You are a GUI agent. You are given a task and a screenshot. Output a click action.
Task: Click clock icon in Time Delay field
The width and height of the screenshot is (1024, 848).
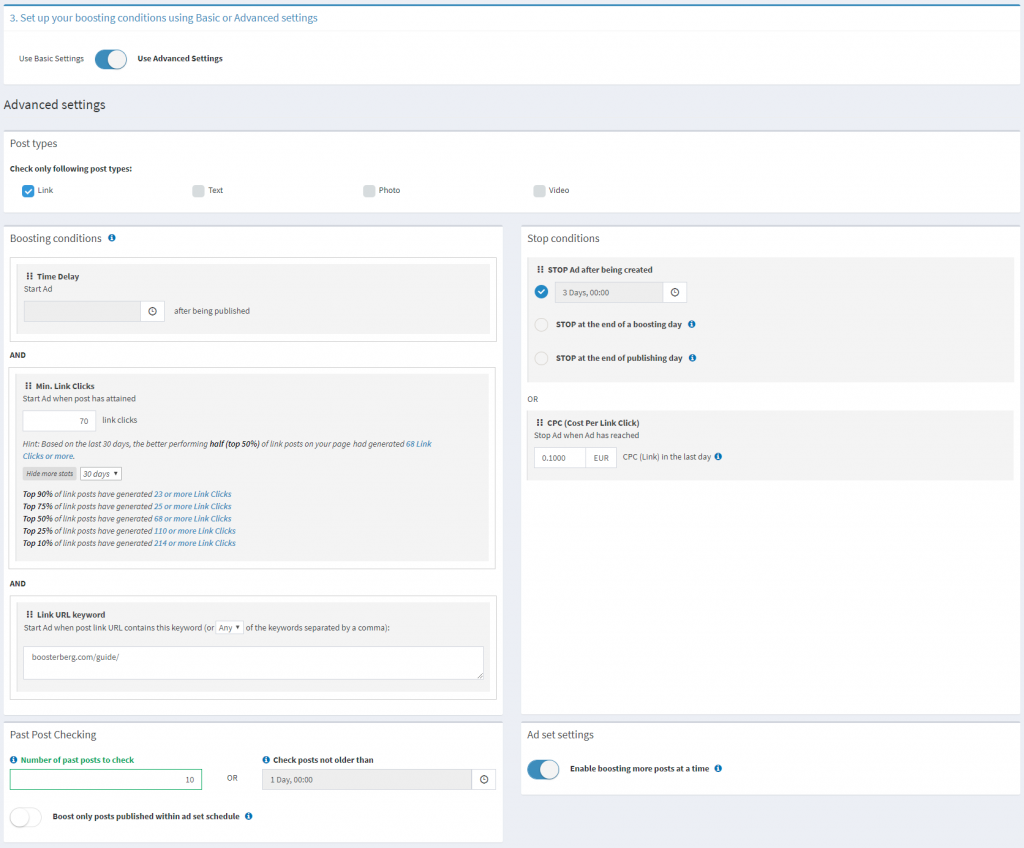[x=152, y=311]
